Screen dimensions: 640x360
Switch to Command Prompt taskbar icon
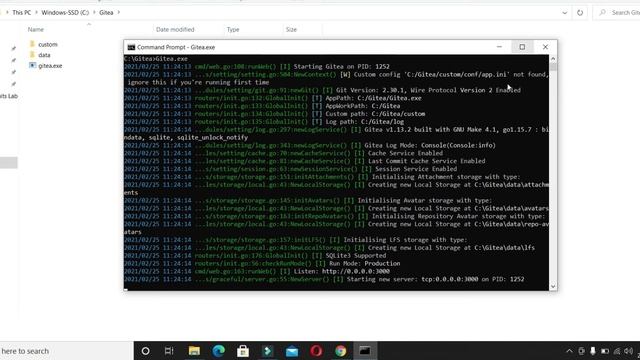[365, 351]
